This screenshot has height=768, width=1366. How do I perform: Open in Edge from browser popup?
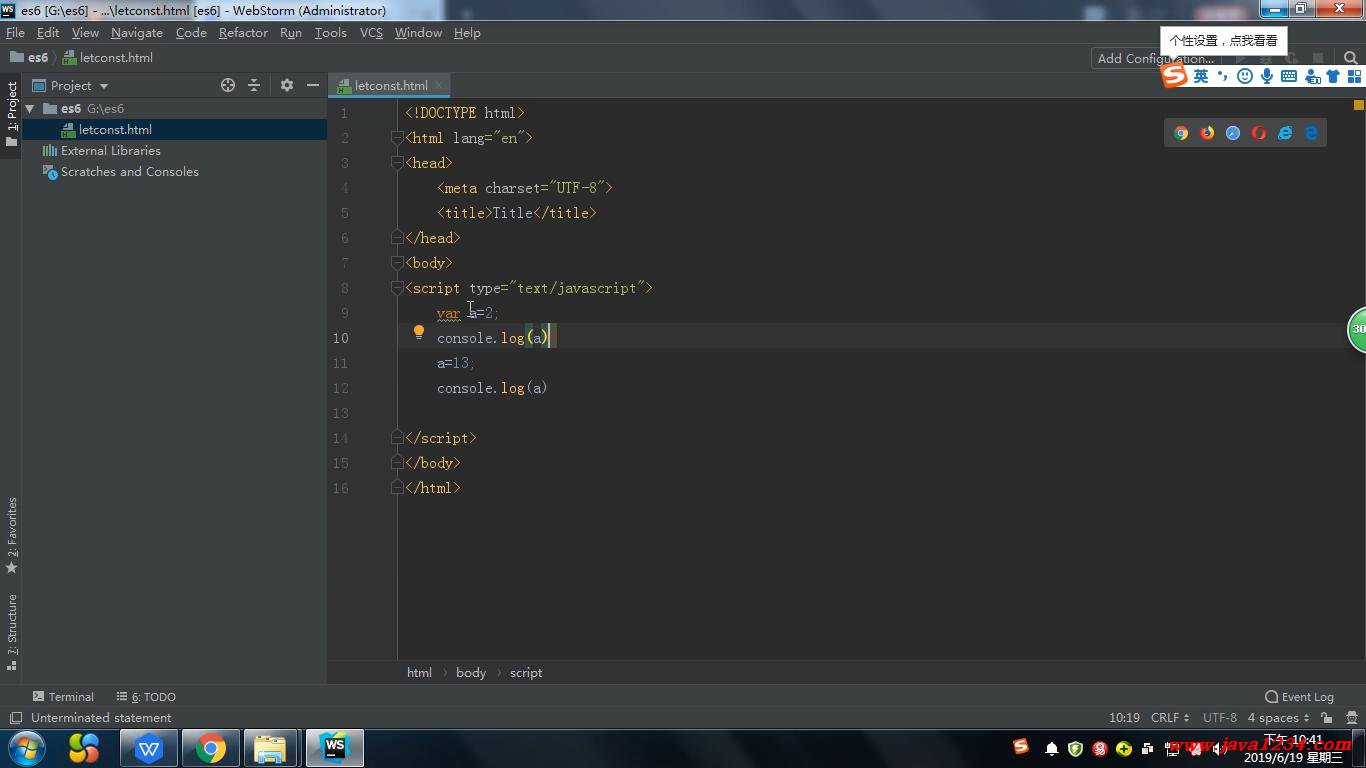(1311, 133)
